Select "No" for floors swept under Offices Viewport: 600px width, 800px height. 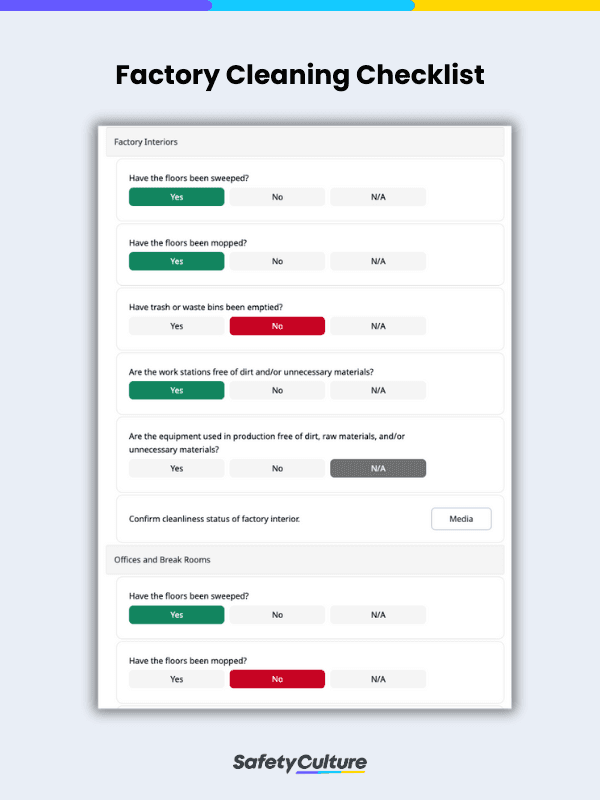pos(276,614)
